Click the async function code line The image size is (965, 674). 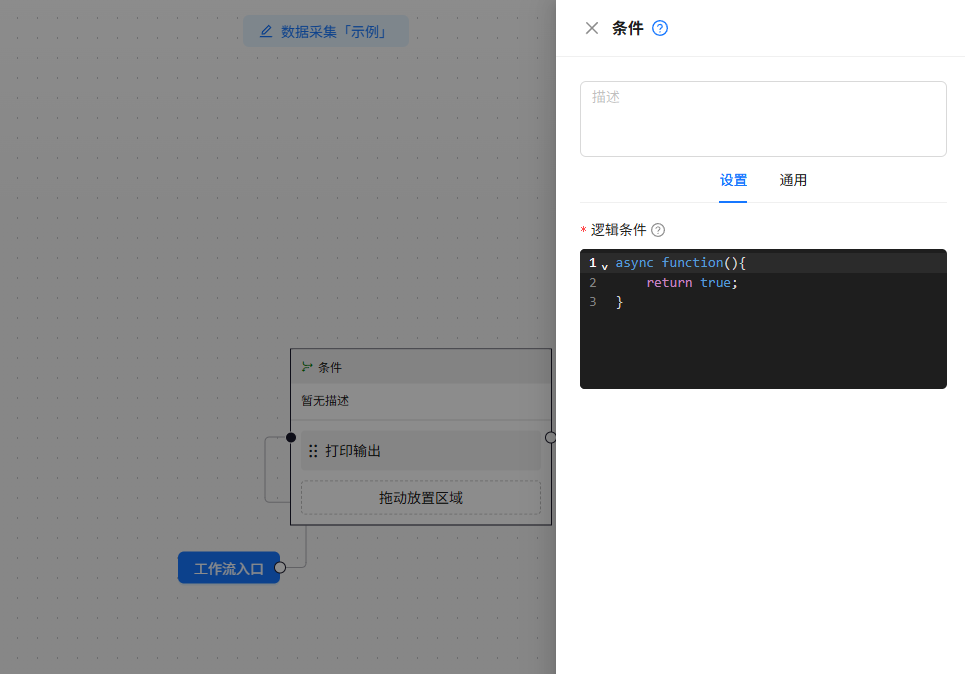[x=681, y=263]
